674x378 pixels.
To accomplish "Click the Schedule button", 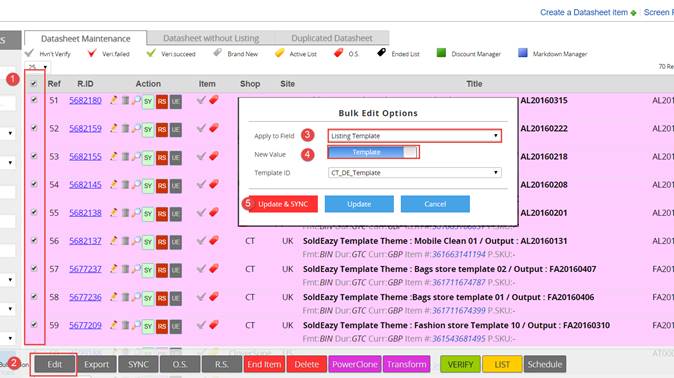I will [x=545, y=364].
